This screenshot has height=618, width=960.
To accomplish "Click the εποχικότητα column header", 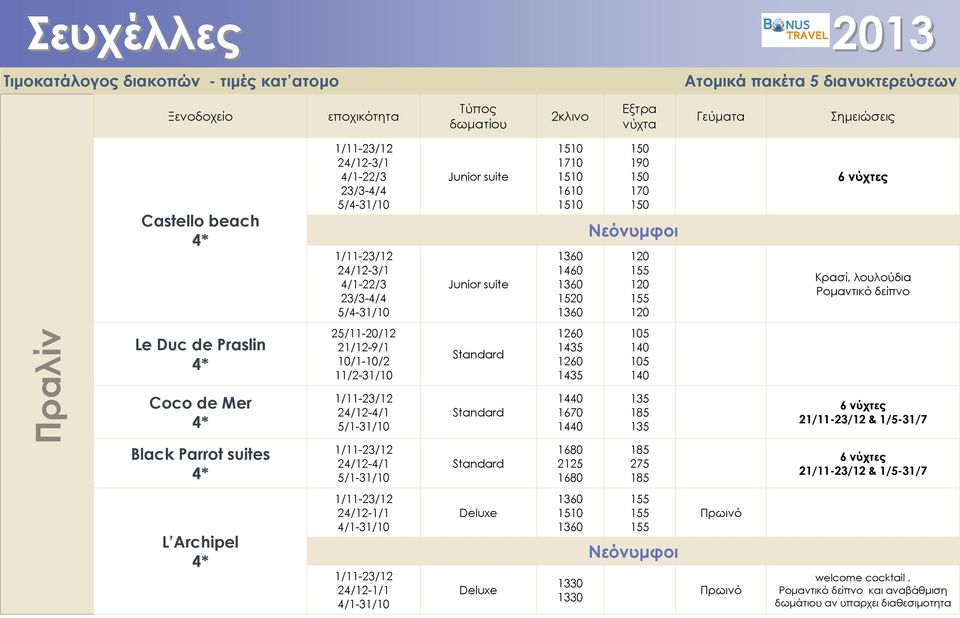I will point(363,117).
